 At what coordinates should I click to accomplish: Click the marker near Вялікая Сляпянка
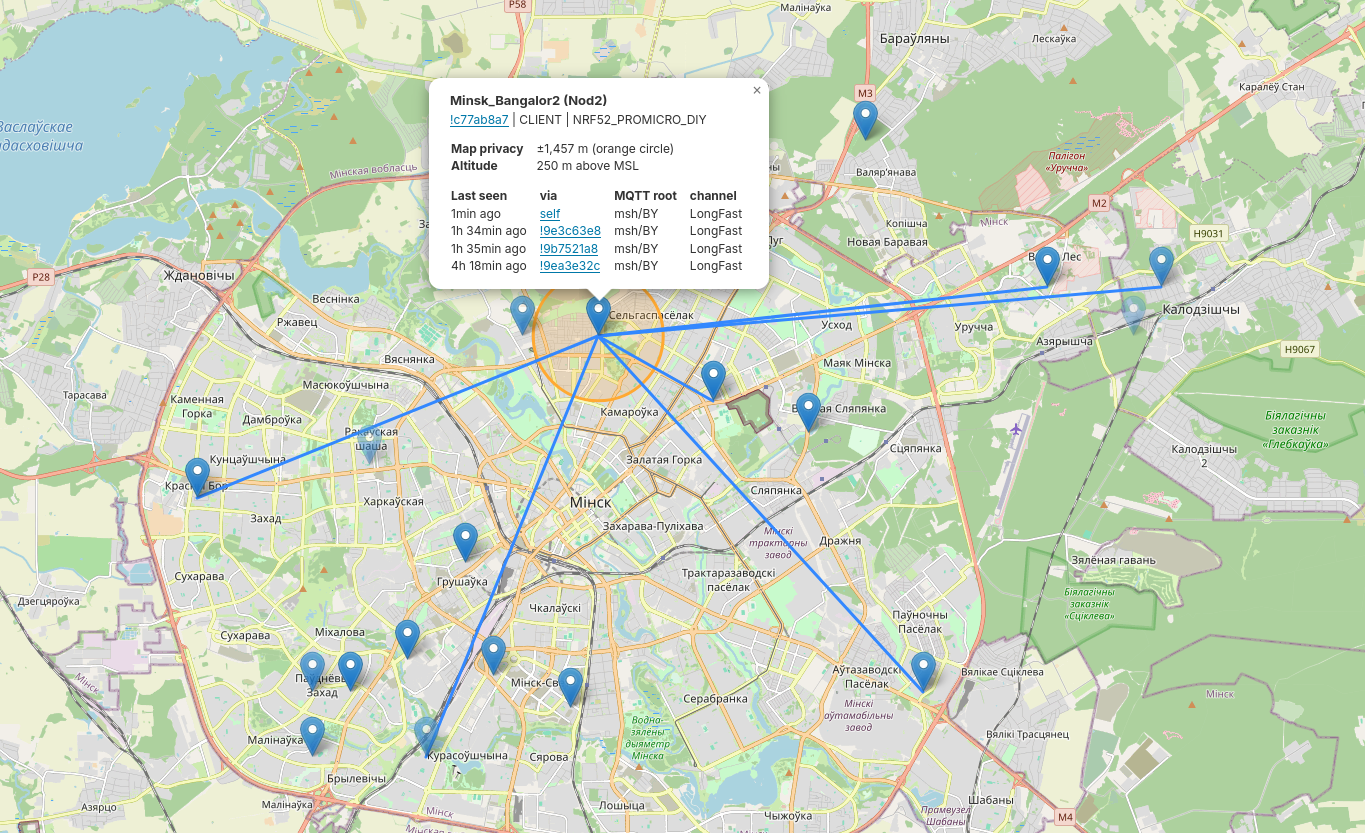[808, 412]
